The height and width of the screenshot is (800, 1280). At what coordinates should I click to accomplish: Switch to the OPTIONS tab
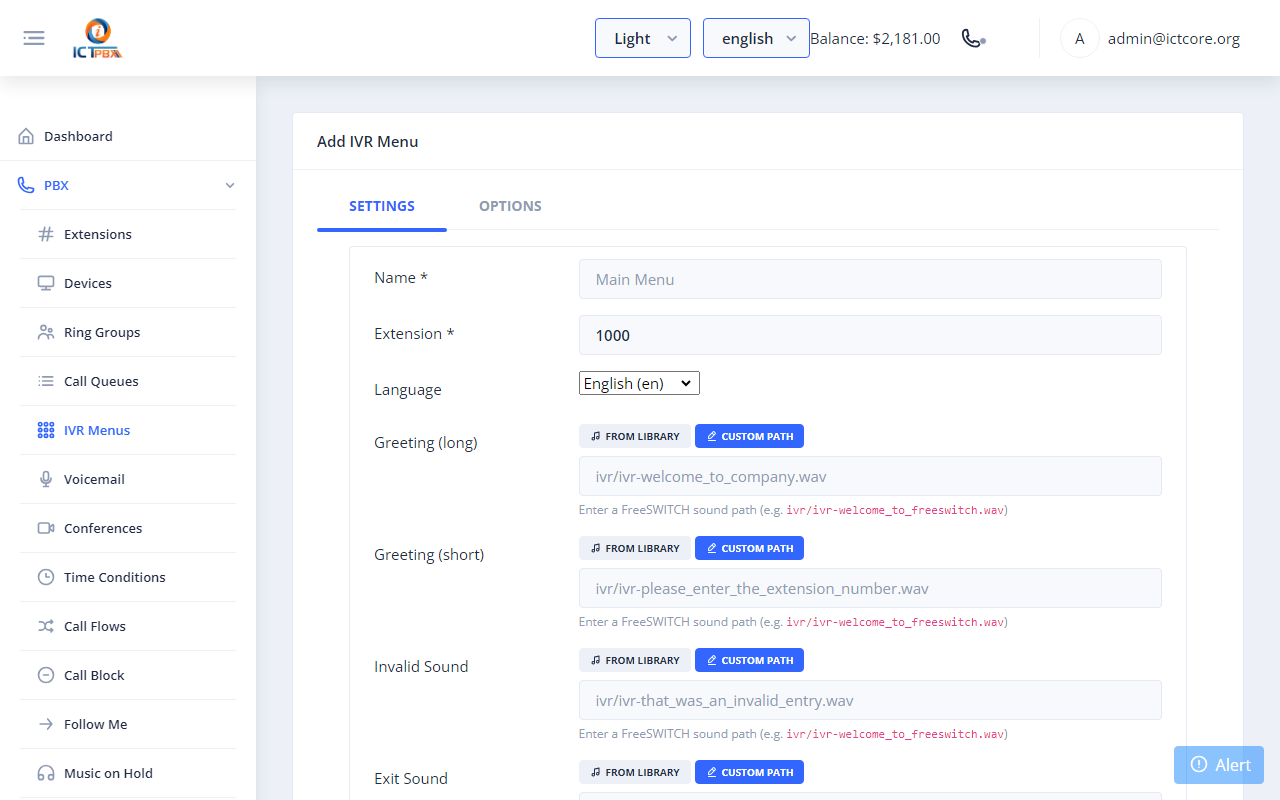510,206
